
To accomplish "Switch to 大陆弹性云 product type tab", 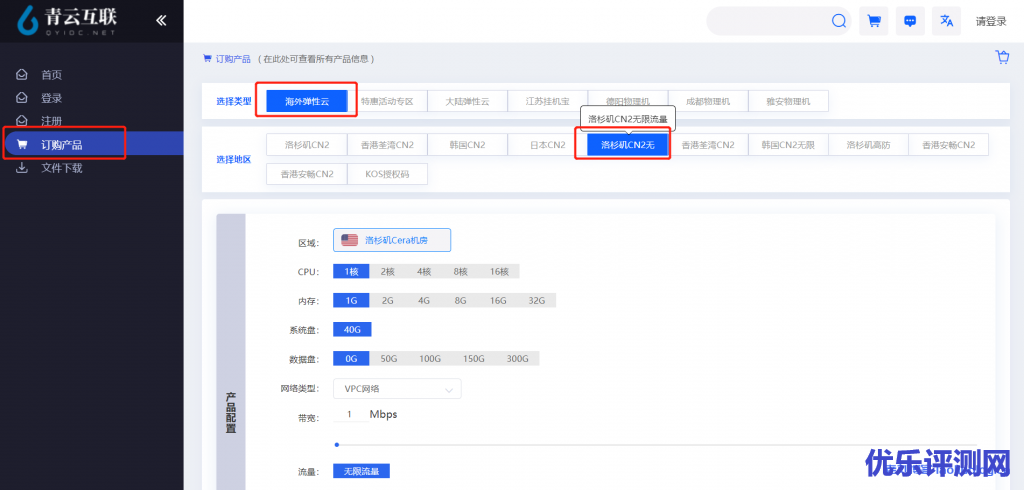I will 468,101.
